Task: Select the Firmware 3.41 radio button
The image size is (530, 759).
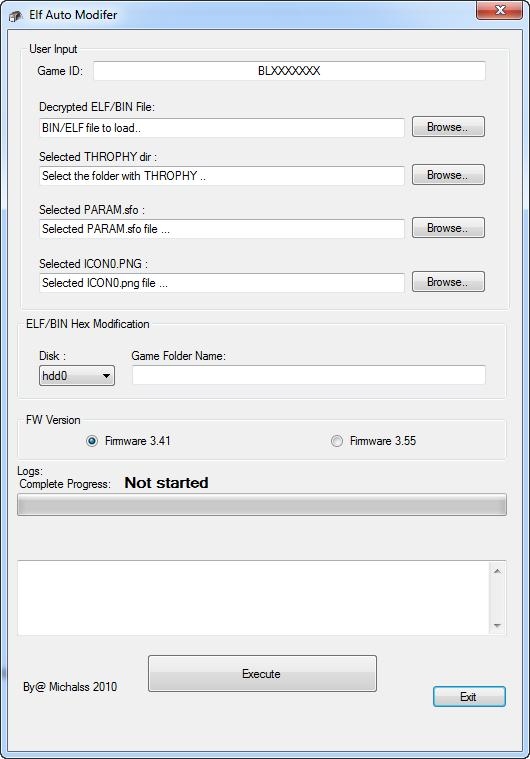Action: pos(91,441)
